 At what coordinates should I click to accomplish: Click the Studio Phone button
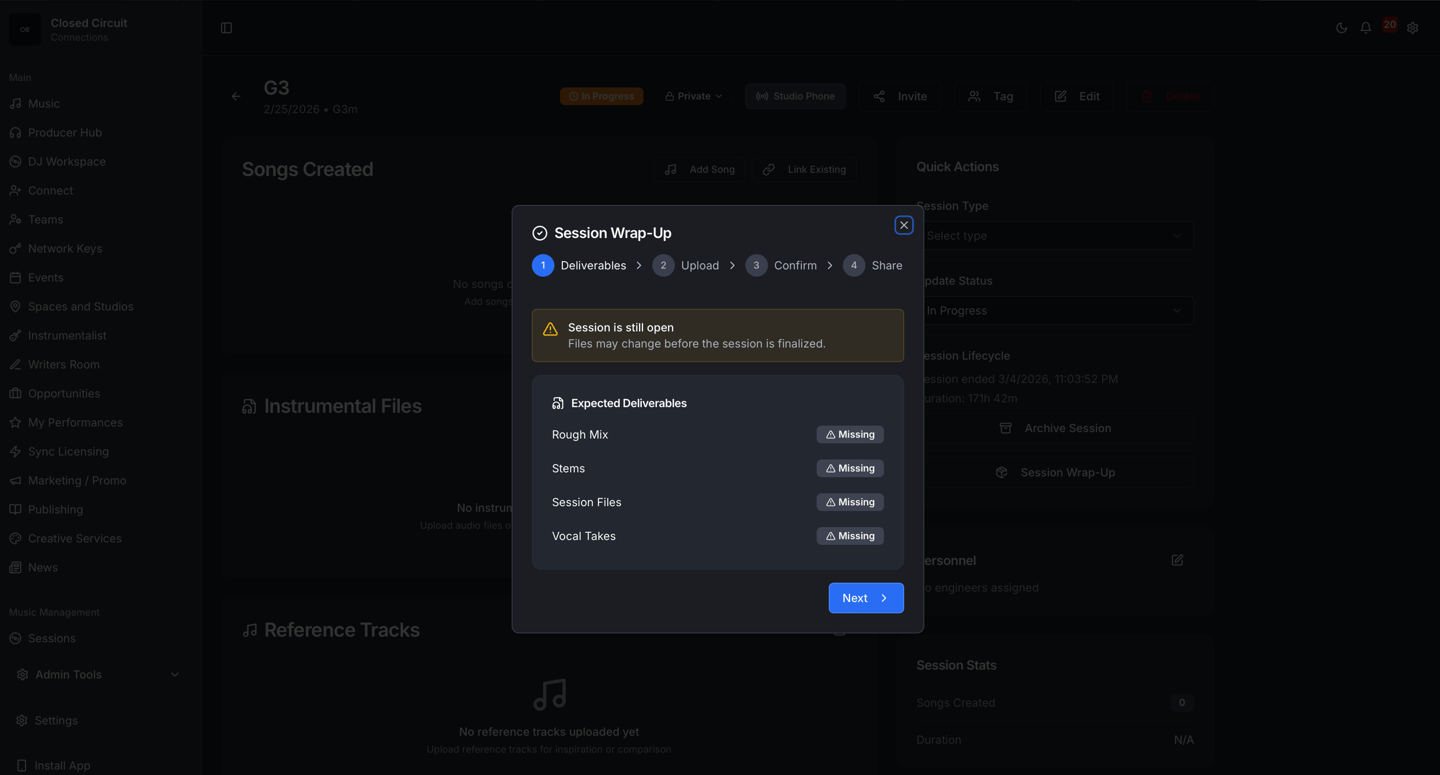click(796, 96)
